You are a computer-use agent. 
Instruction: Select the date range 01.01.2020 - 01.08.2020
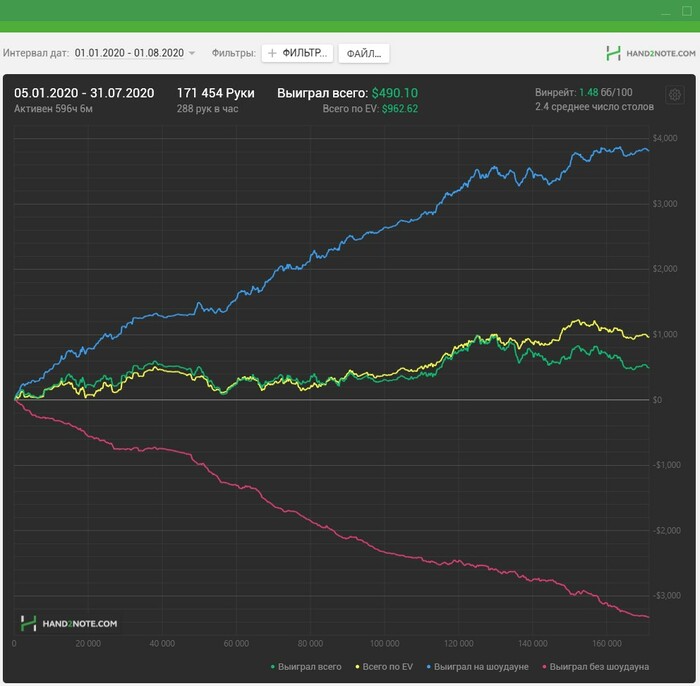129,53
